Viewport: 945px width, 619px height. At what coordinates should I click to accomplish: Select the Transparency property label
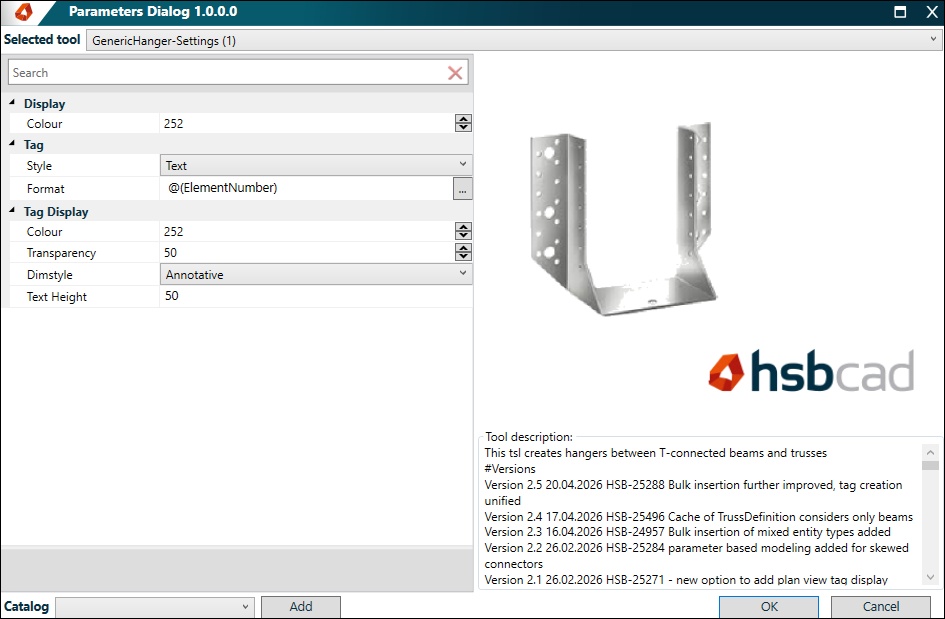61,253
